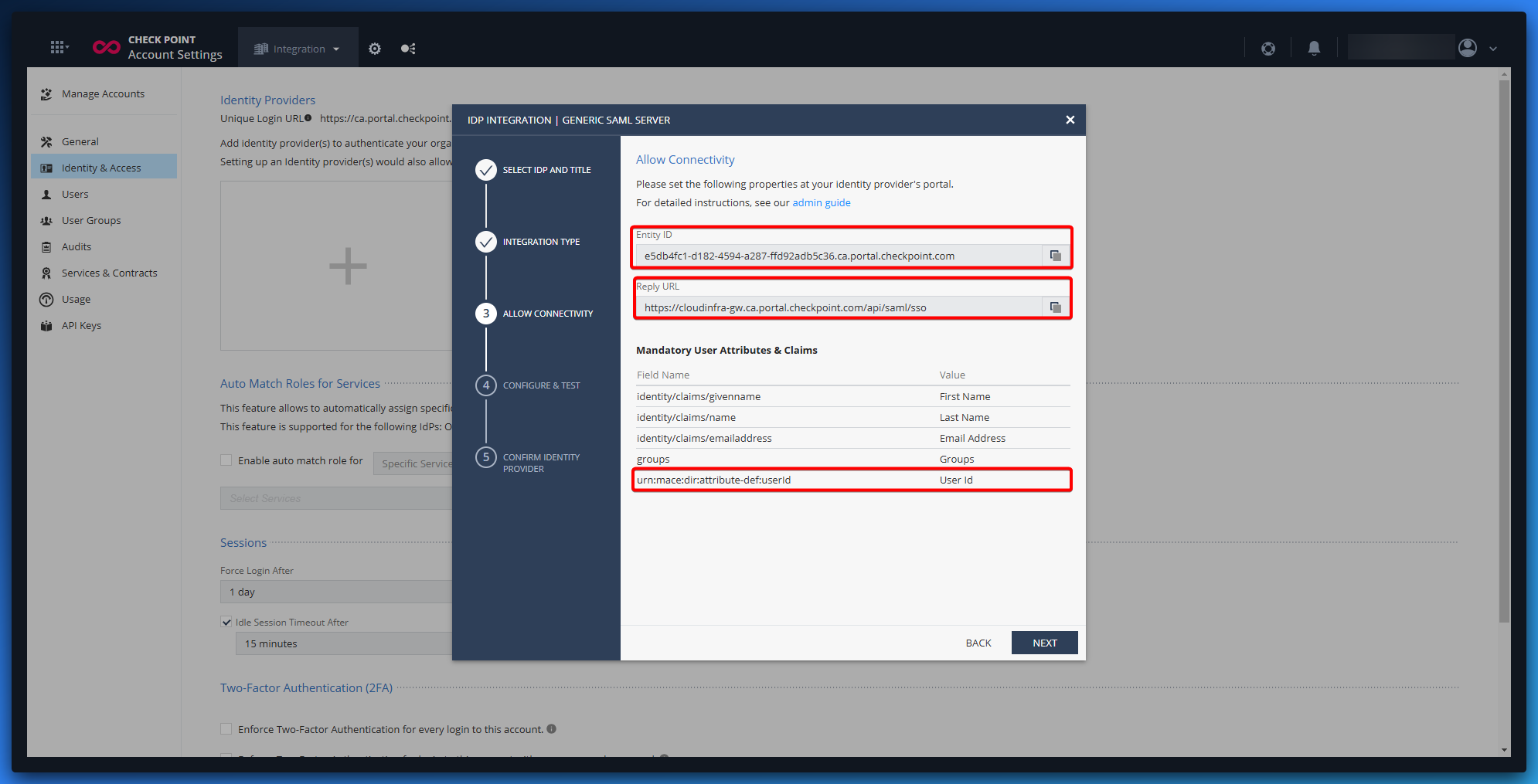Copy the Entity ID value
The height and width of the screenshot is (784, 1538).
point(1056,256)
